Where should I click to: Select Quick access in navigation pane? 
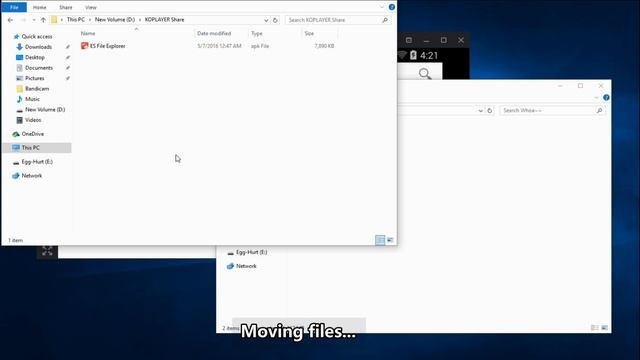(x=37, y=37)
